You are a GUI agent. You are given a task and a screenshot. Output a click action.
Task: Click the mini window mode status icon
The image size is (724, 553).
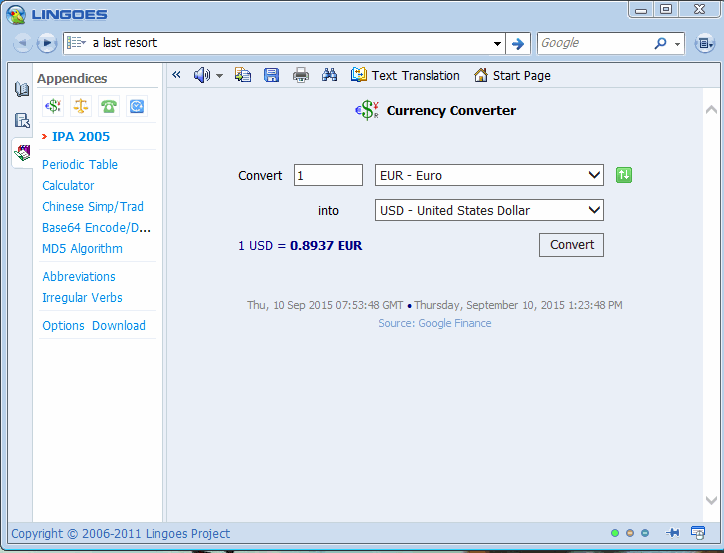pos(698,533)
